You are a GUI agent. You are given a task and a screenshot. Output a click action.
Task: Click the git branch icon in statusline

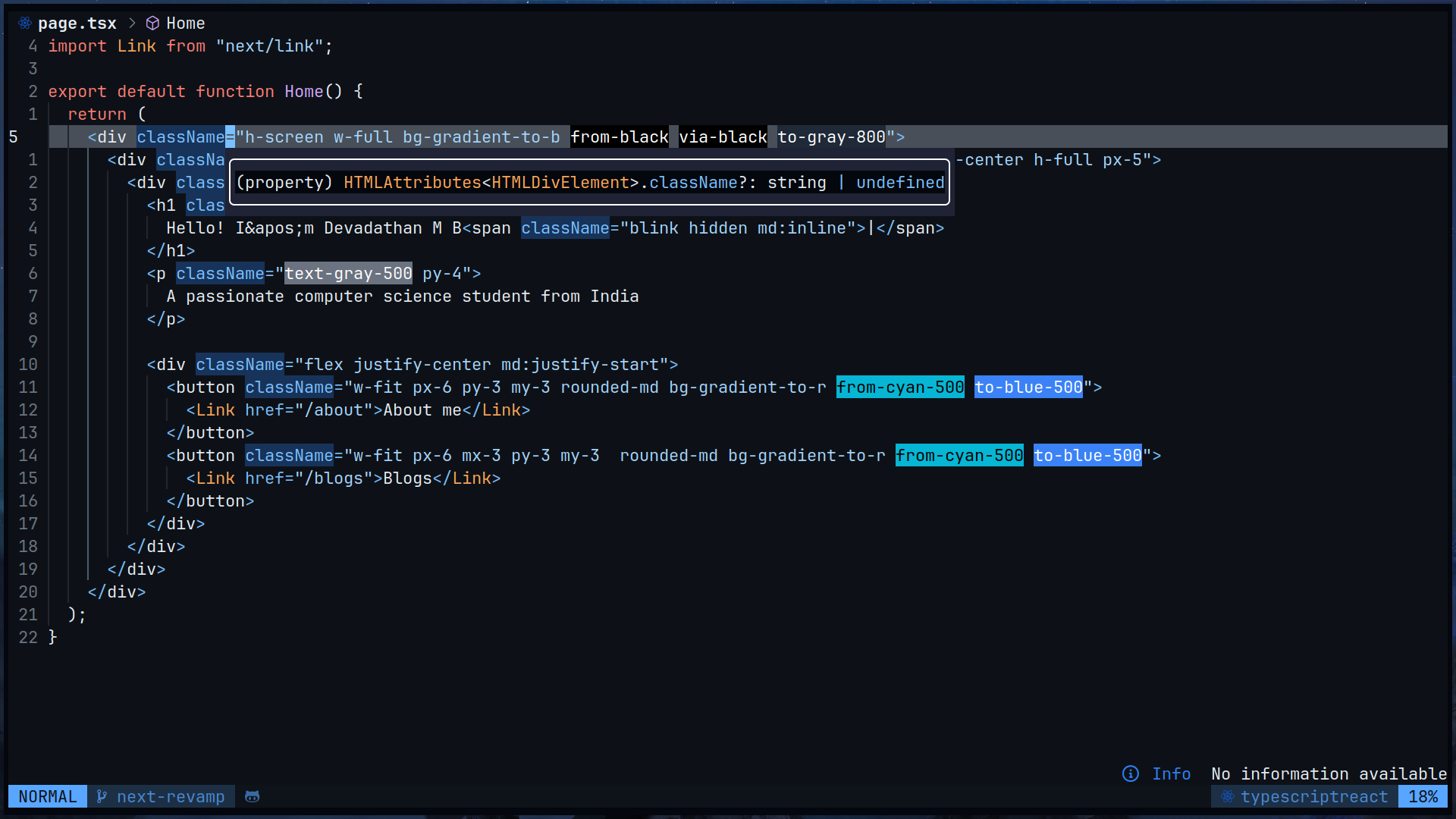[102, 796]
